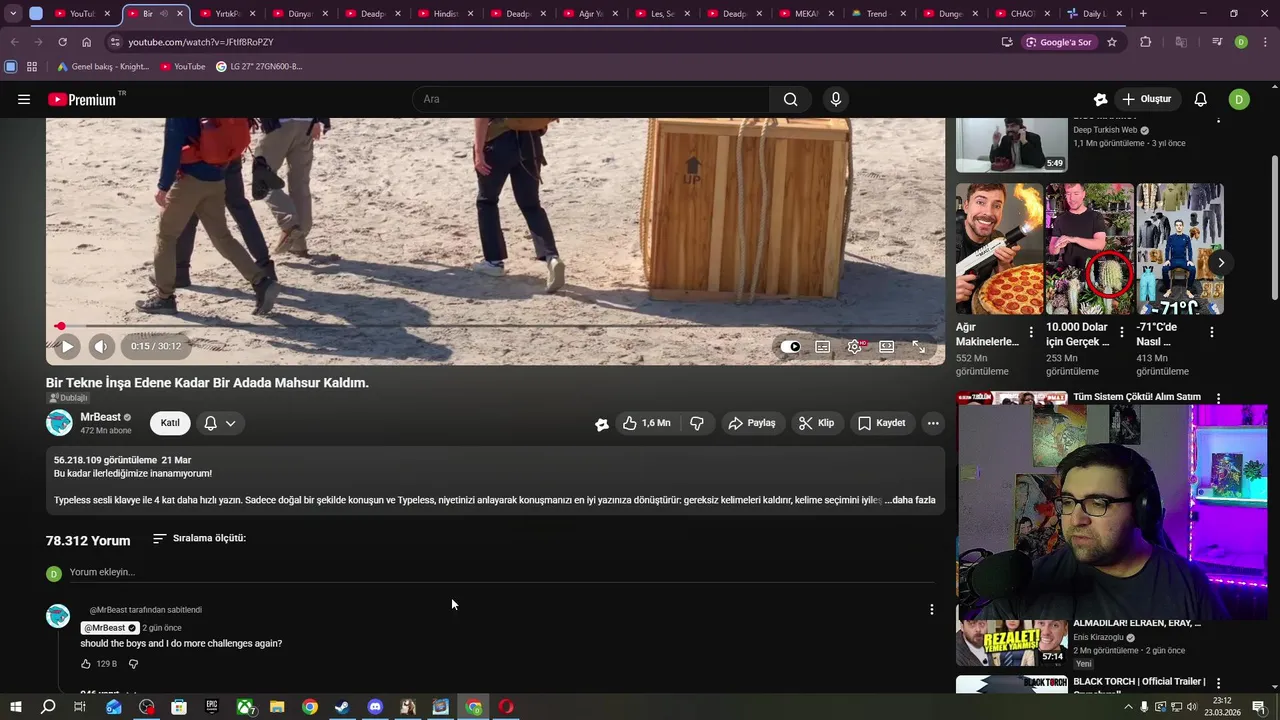
Task: Click the red progress scrubber dot
Action: pyautogui.click(x=60, y=326)
